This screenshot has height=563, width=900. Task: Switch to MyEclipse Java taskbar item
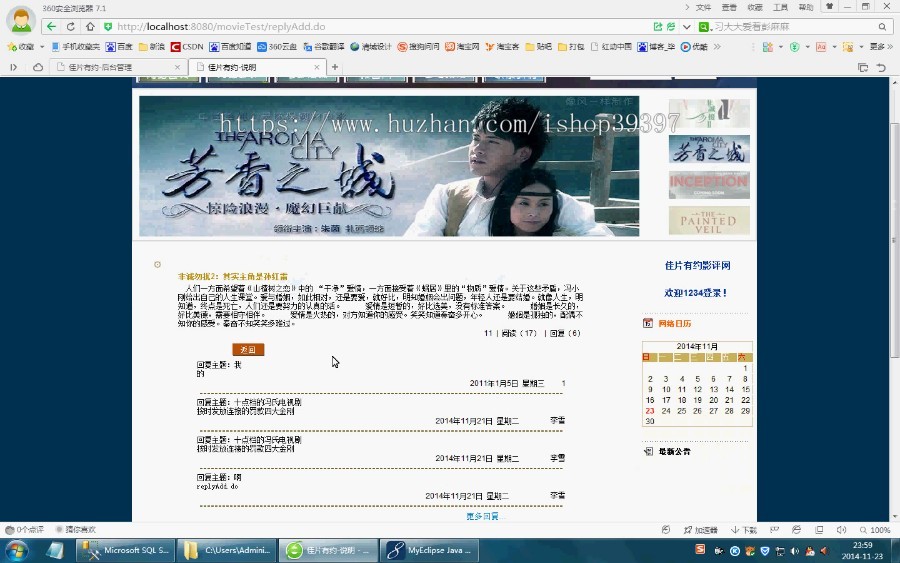coord(429,550)
